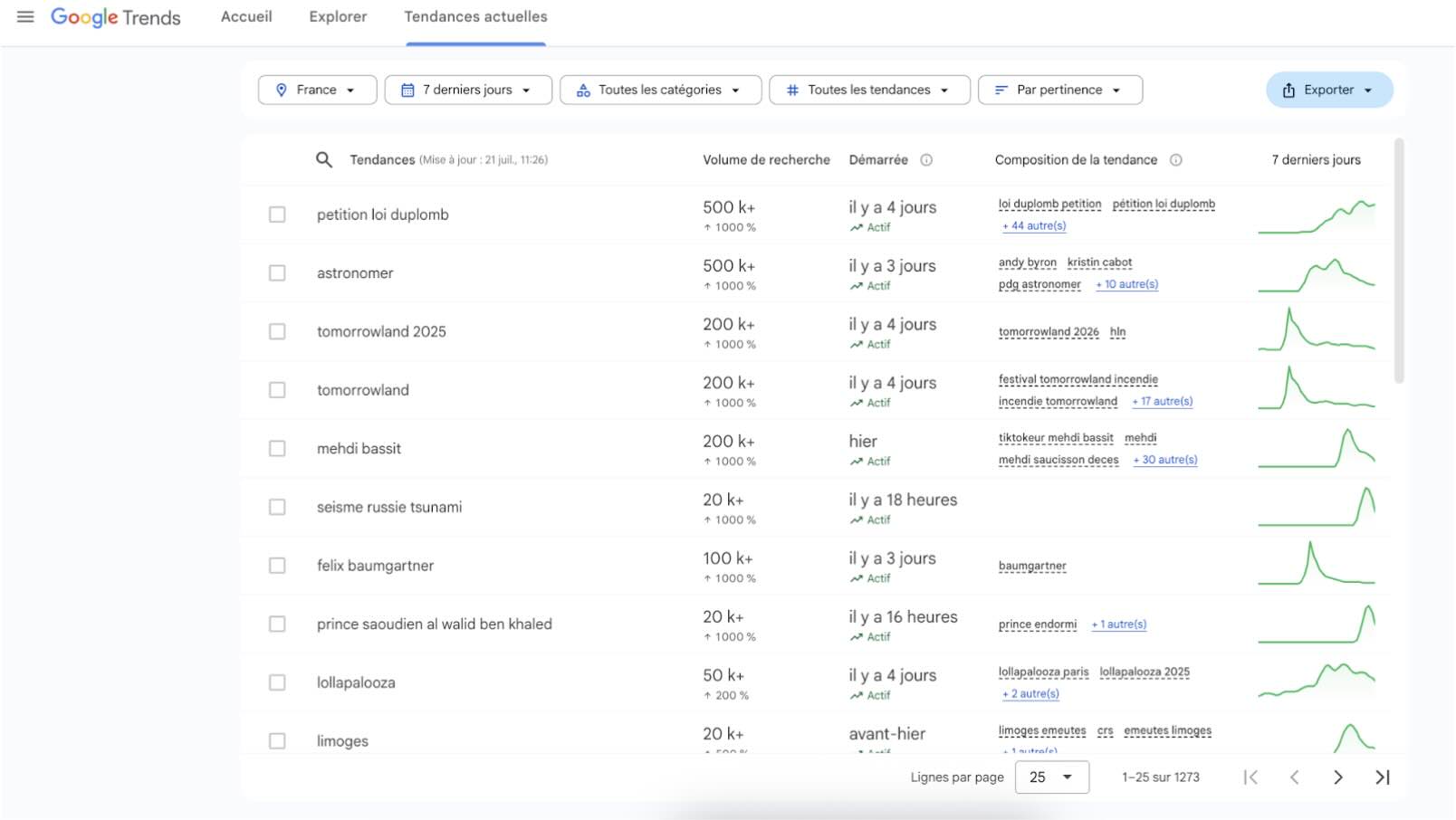Click 'Volume de recherche' column header
The width and height of the screenshot is (1456, 820).
tap(766, 159)
